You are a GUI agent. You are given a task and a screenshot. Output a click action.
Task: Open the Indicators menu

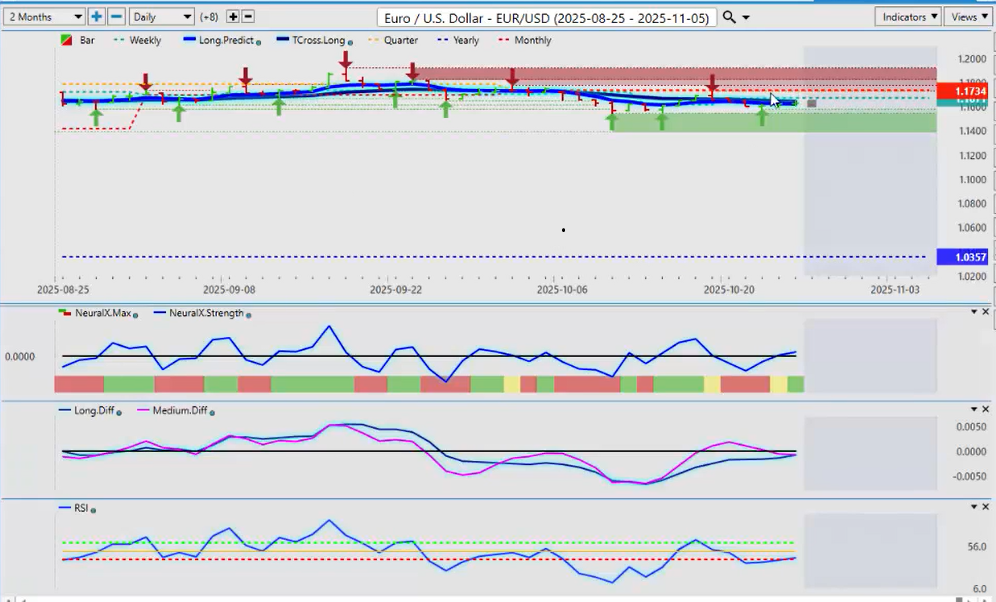coord(907,17)
